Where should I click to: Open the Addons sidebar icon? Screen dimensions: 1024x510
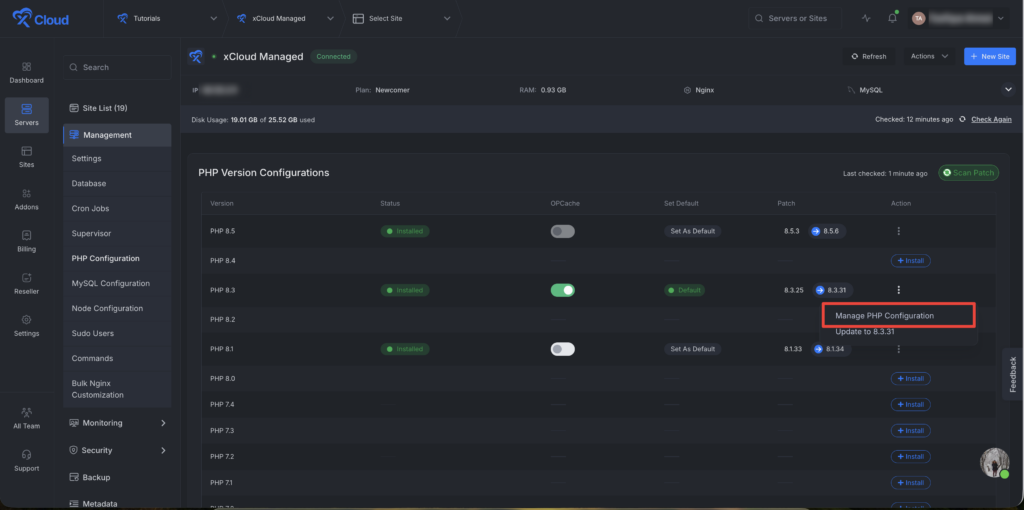click(26, 199)
